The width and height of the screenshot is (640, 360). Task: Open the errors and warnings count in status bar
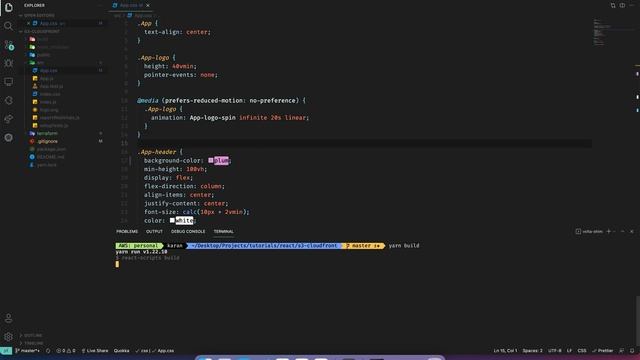(66, 351)
